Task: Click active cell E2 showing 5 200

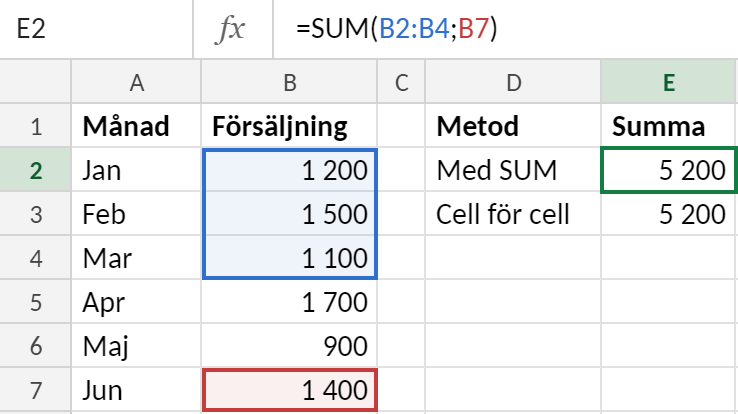Action: 669,169
